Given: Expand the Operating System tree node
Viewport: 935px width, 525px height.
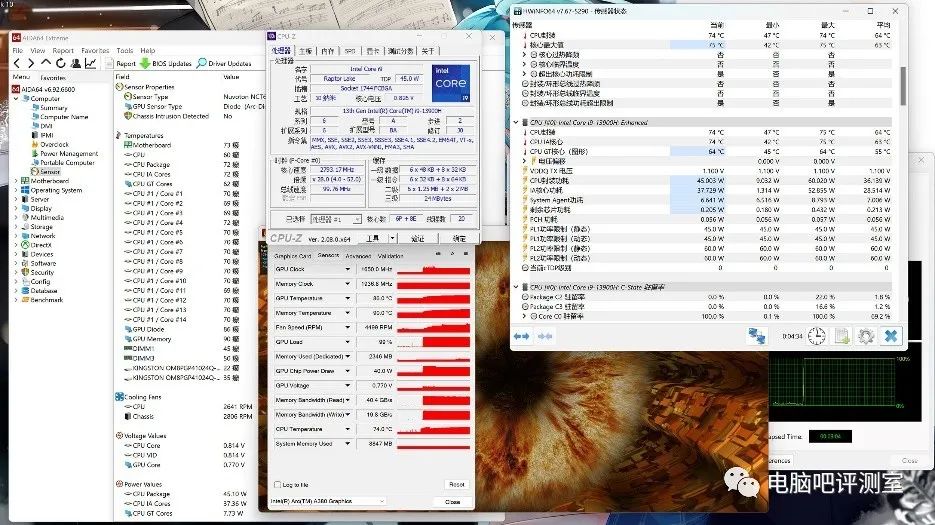Looking at the screenshot, I should pos(16,190).
